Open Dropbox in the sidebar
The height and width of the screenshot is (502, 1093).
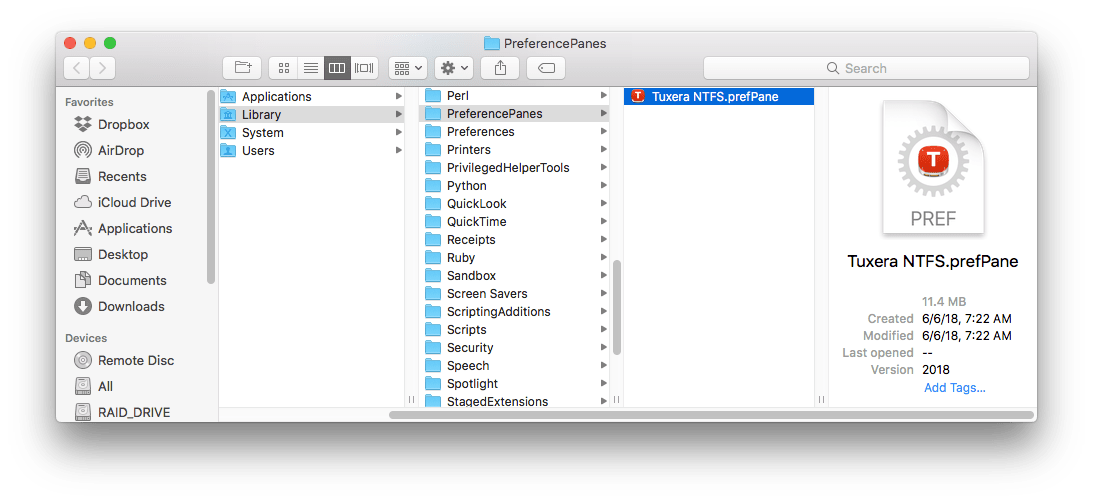coord(123,125)
